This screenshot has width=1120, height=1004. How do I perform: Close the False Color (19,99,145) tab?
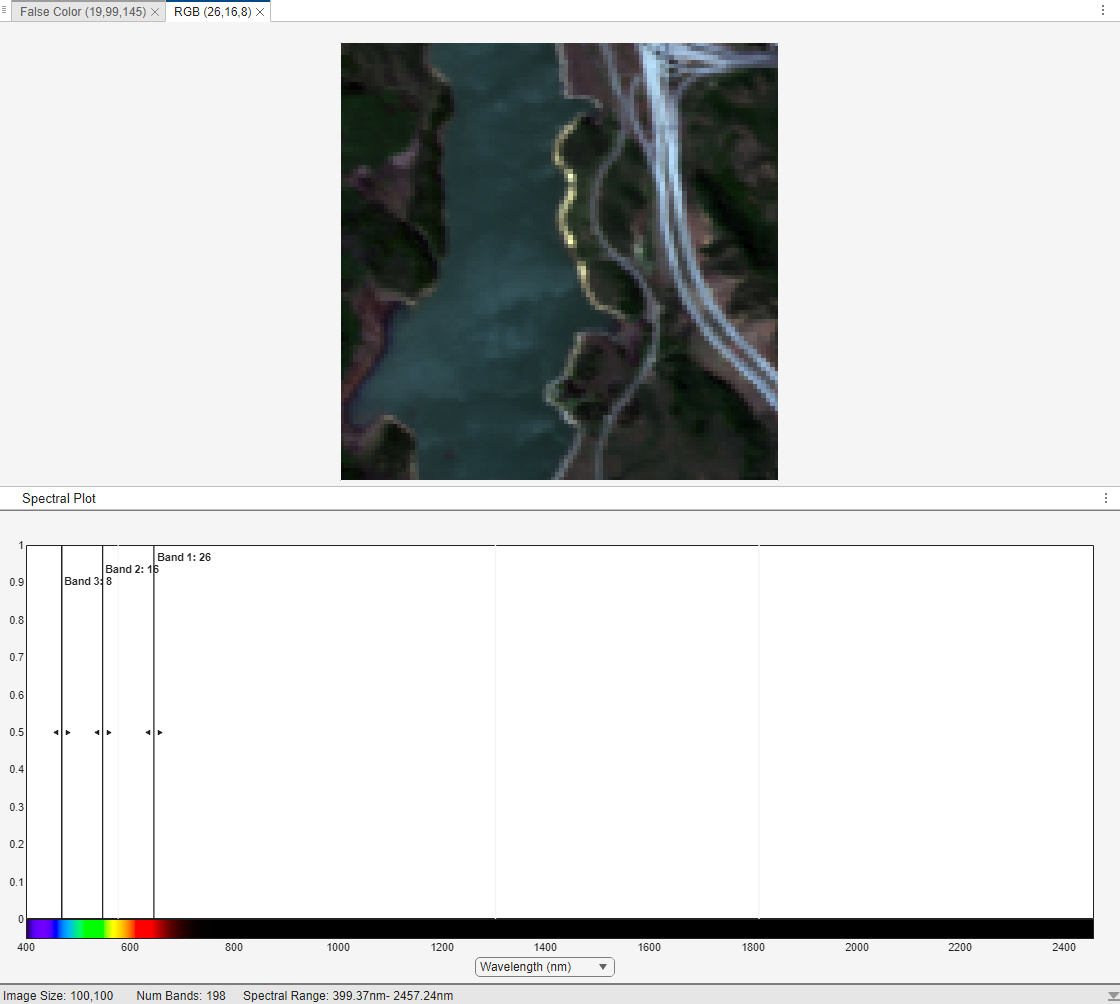[155, 11]
